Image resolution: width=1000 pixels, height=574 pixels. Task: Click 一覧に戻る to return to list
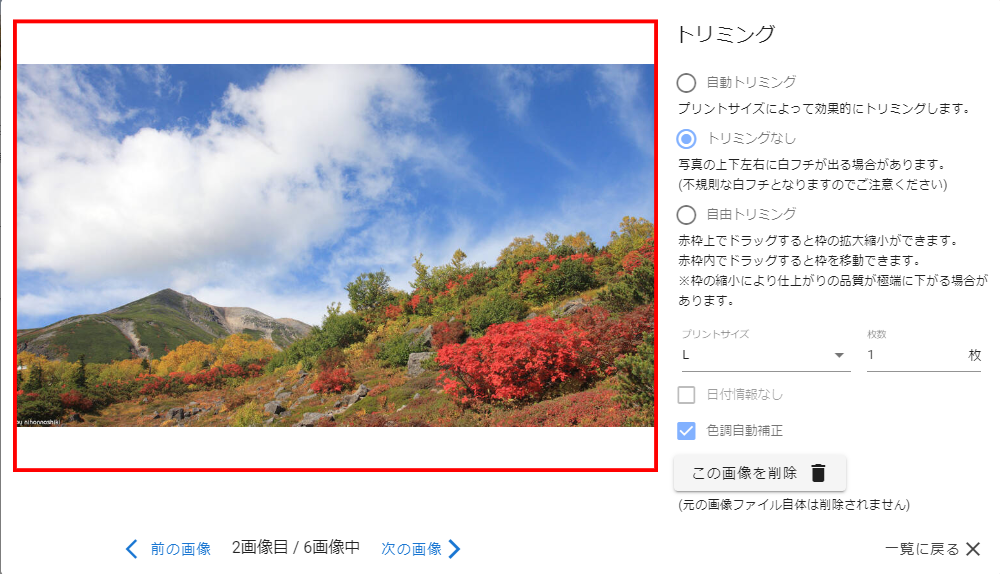pos(922,549)
